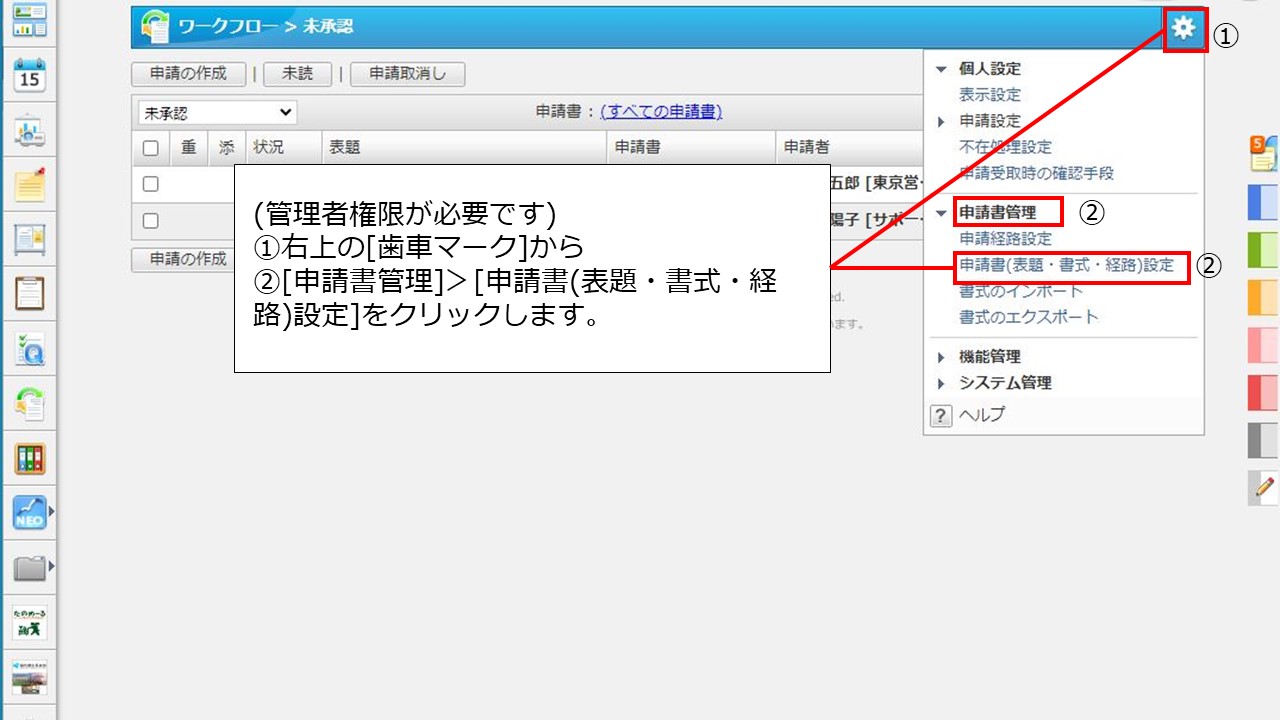Click ワークフロー in the breadcrumb title
The image size is (1280, 720).
tap(229, 27)
